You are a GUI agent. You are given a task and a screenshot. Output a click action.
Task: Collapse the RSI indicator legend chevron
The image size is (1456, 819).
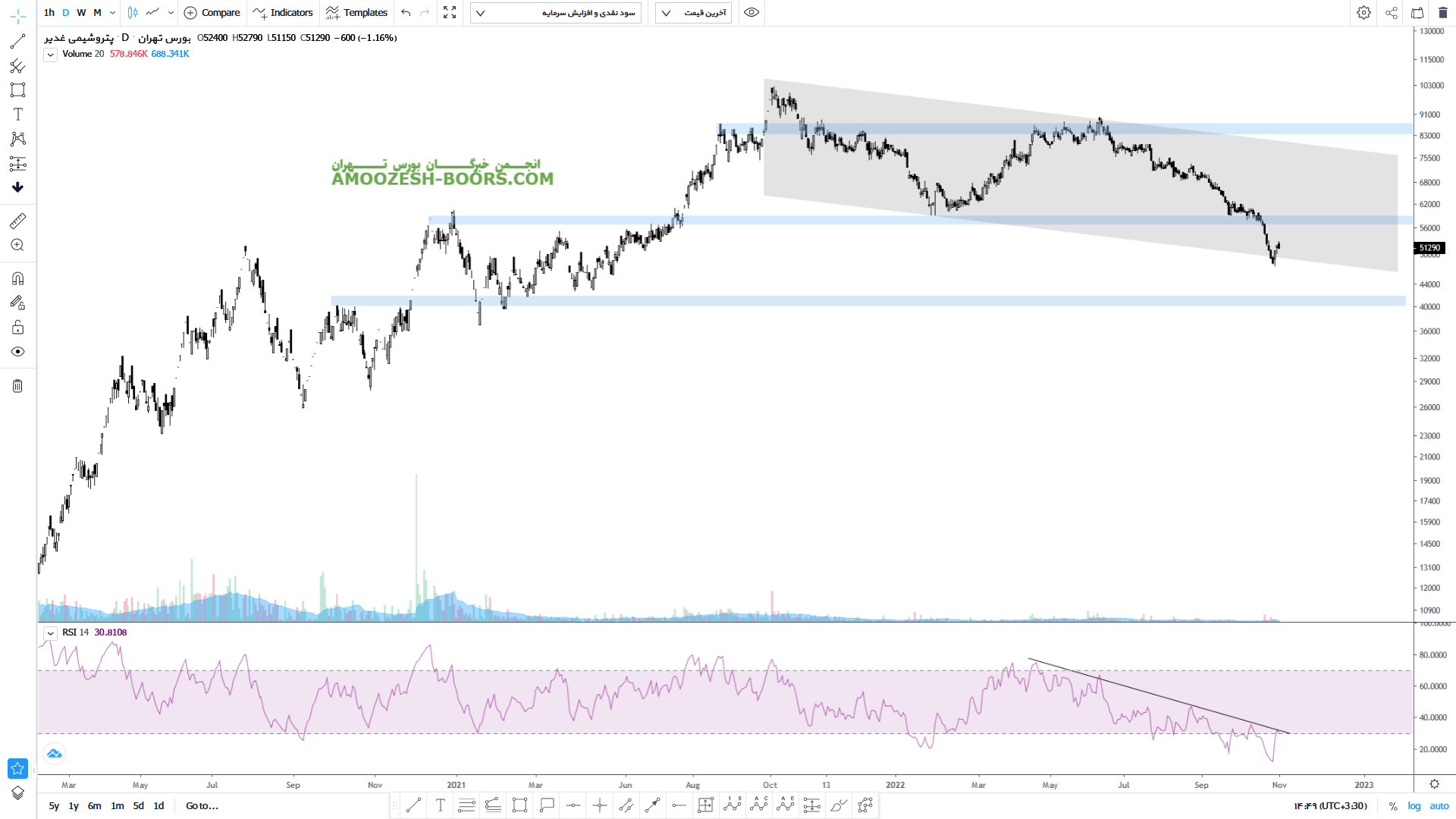[50, 633]
